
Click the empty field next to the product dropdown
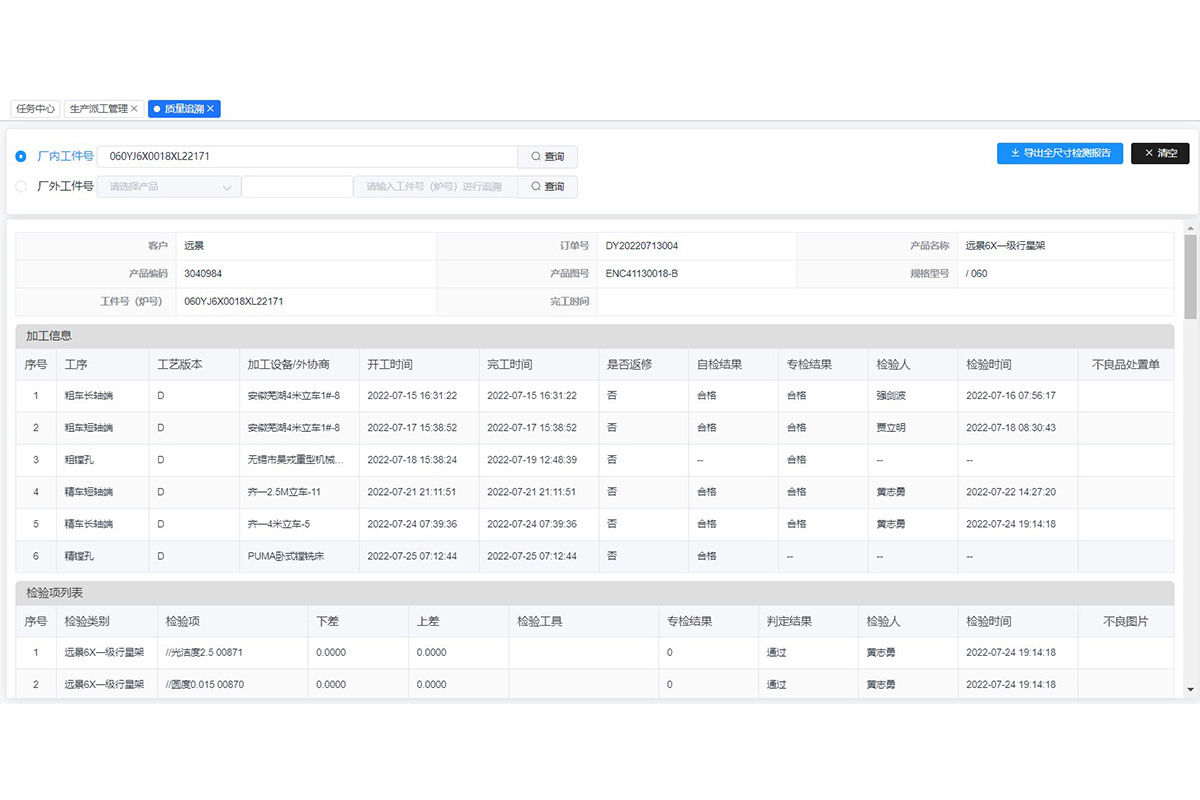pyautogui.click(x=297, y=187)
